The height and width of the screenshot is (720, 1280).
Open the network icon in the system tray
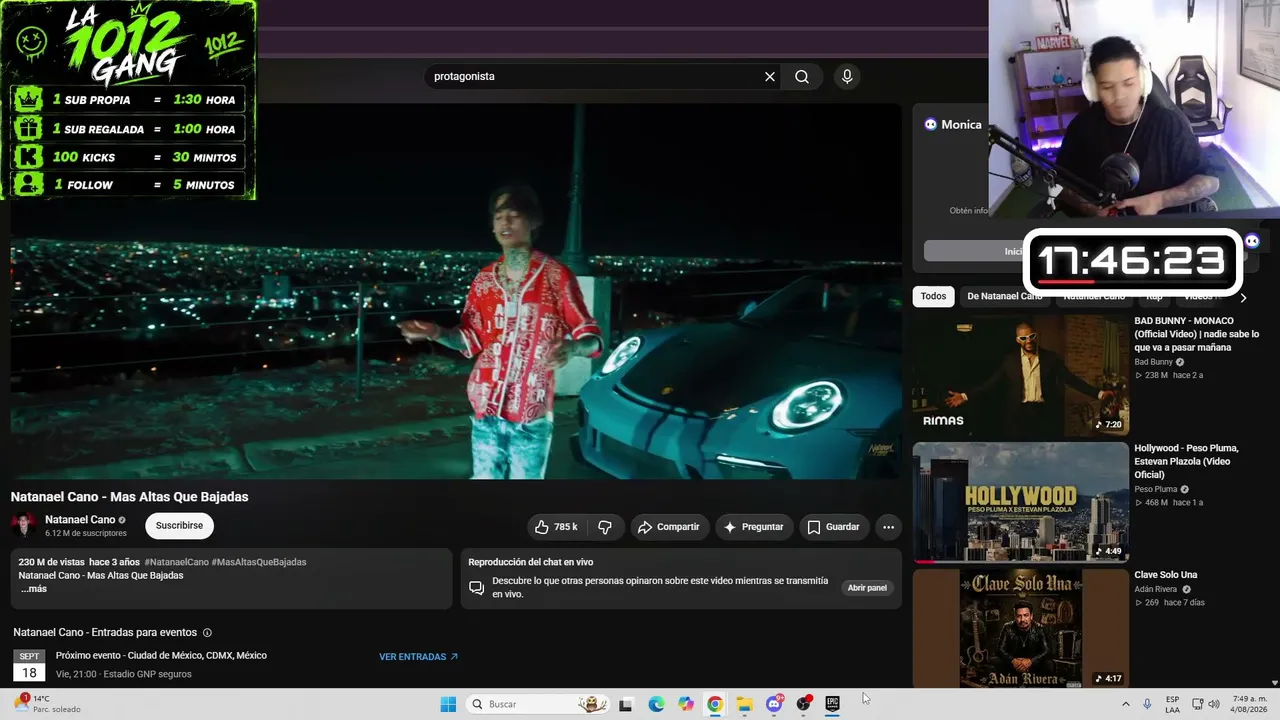(x=1197, y=704)
